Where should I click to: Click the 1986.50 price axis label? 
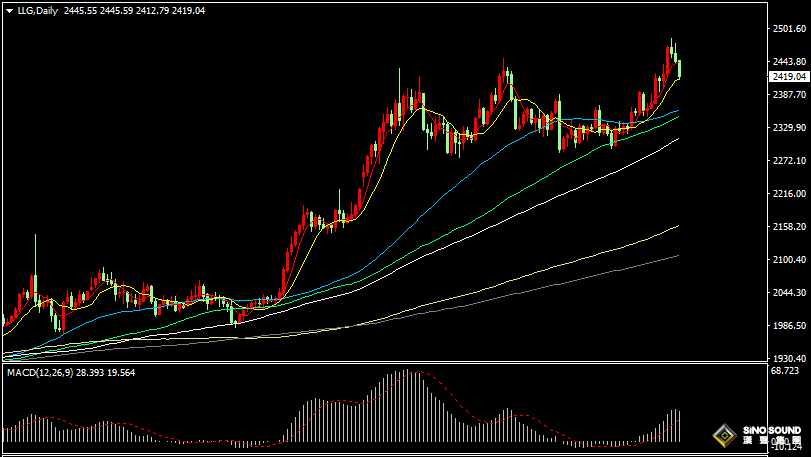[x=789, y=326]
